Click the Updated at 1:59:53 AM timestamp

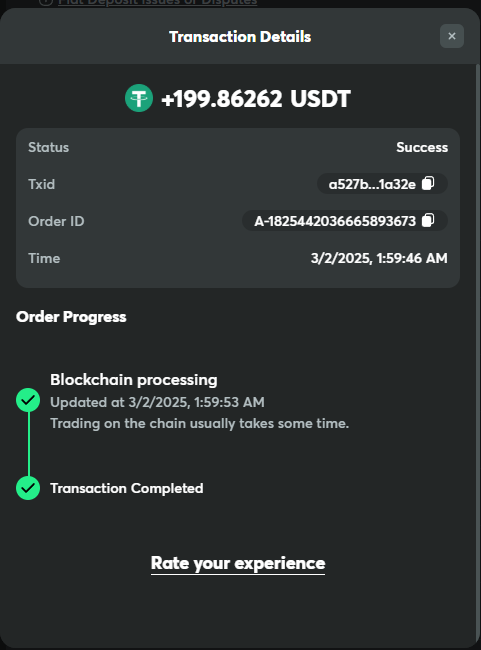(x=157, y=402)
